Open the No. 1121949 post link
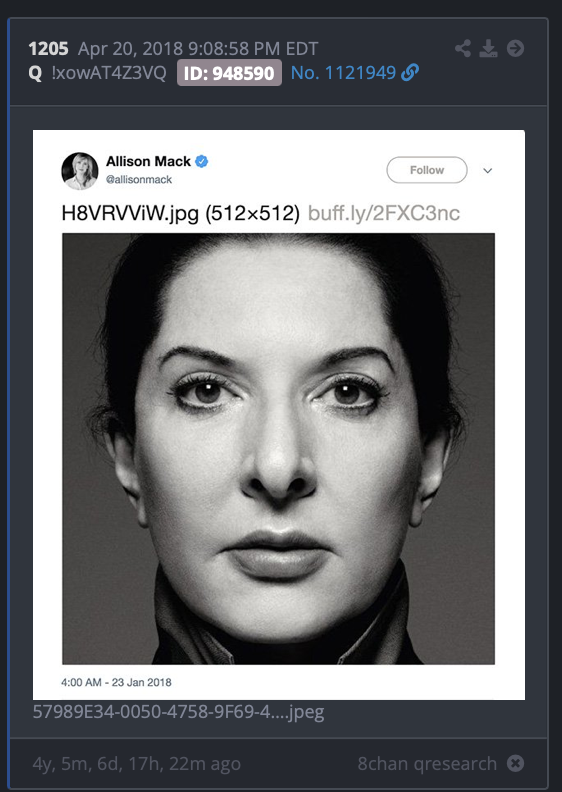Image resolution: width=562 pixels, height=792 pixels. pos(343,73)
